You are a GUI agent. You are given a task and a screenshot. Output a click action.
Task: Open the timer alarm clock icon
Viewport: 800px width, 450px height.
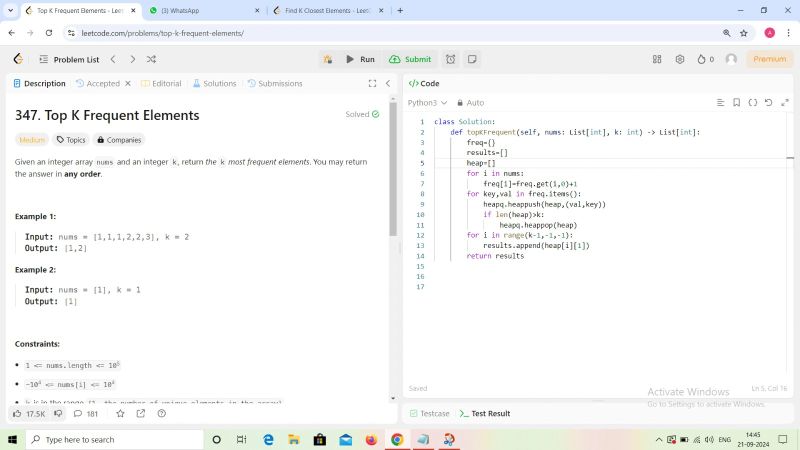451,59
